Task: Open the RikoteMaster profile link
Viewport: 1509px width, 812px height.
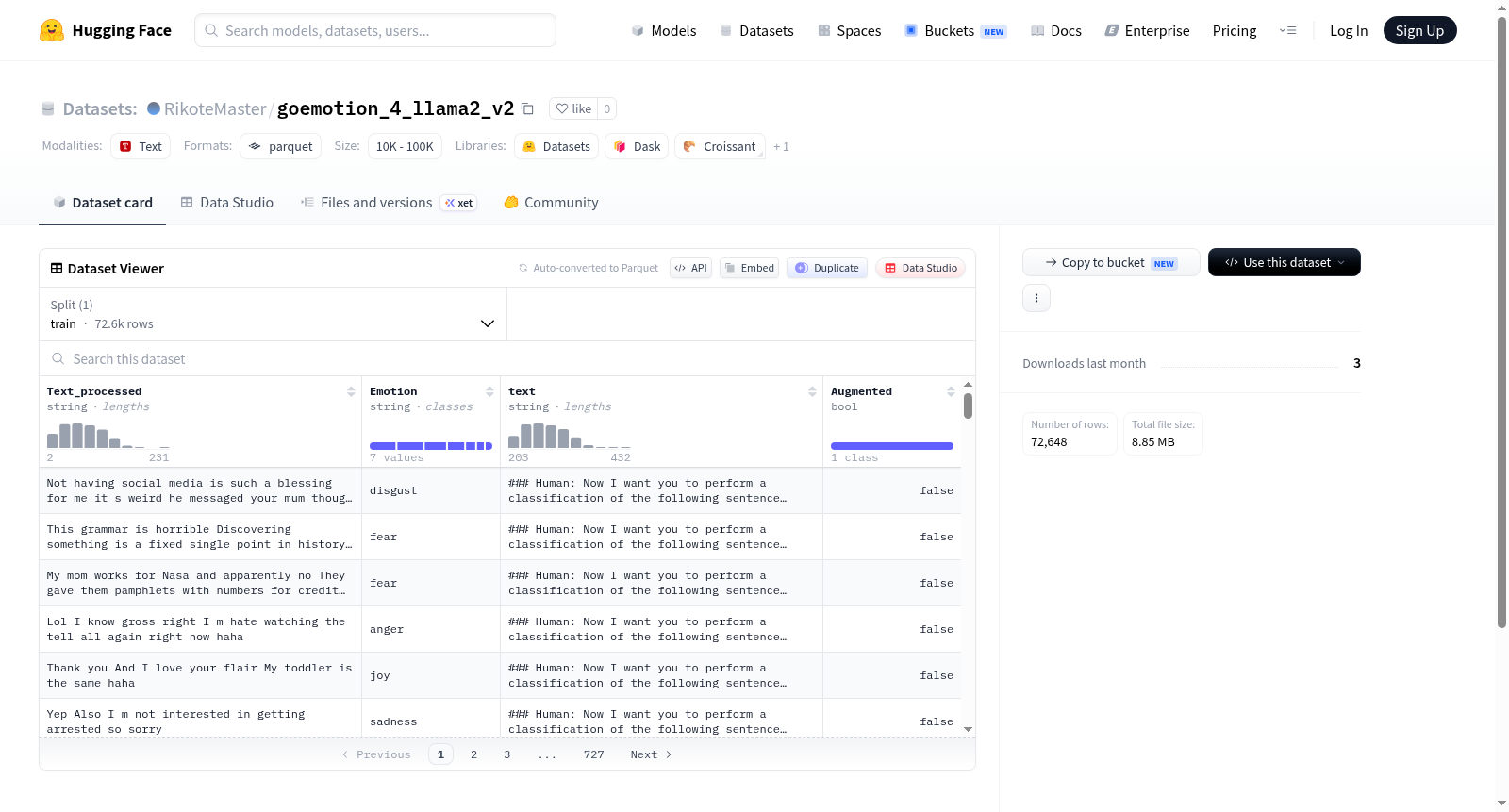Action: point(215,108)
